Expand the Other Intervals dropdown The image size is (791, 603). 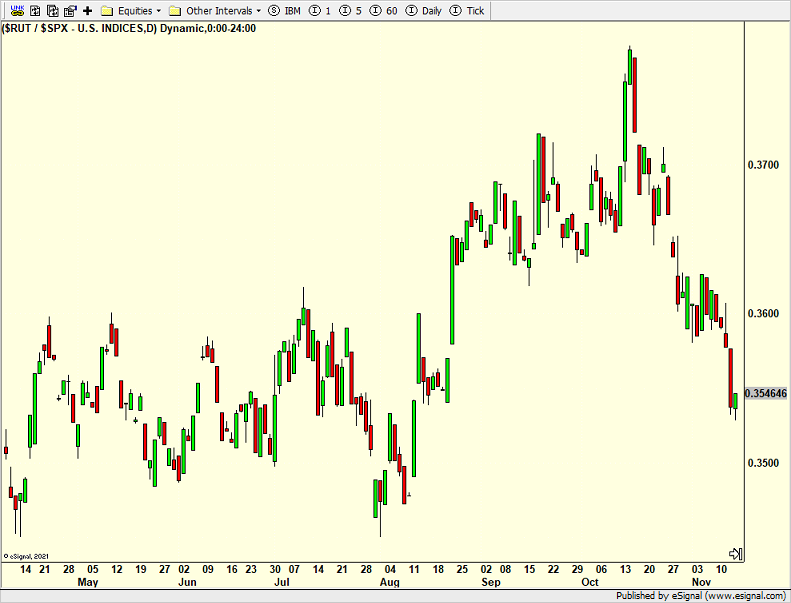[215, 10]
